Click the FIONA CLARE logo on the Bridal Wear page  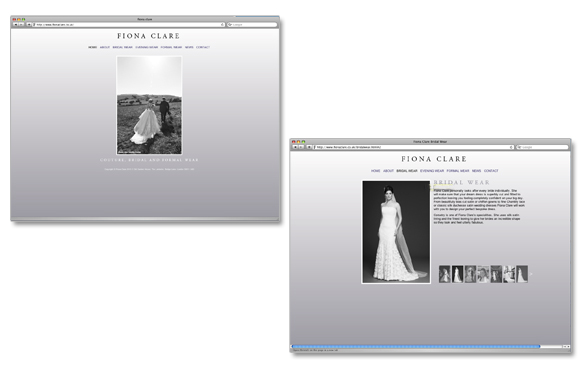(434, 159)
